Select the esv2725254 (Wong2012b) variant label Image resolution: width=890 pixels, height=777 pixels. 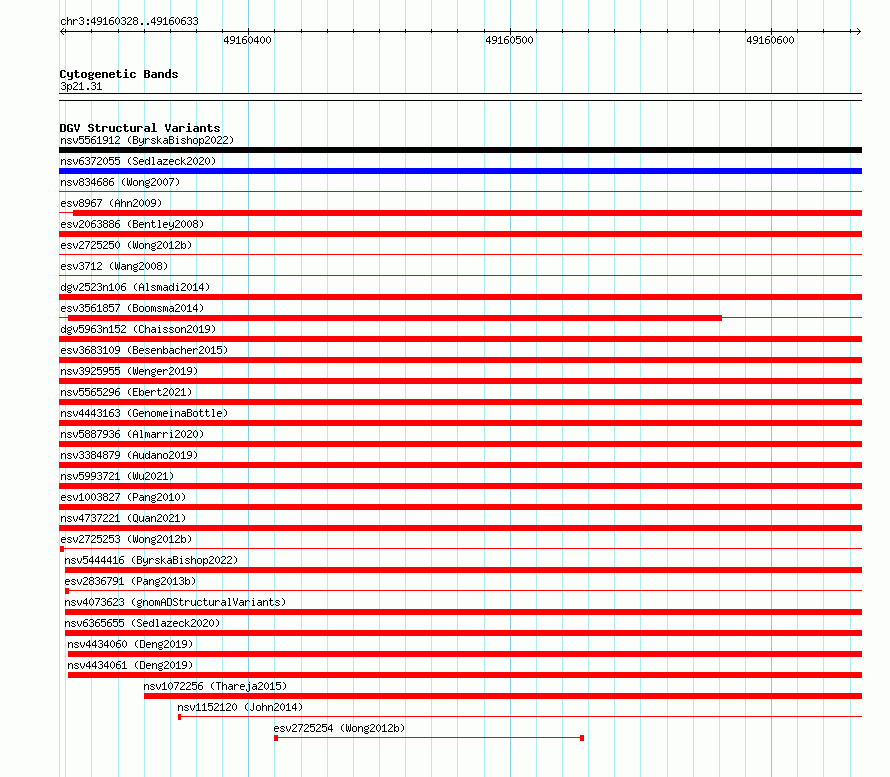(339, 728)
